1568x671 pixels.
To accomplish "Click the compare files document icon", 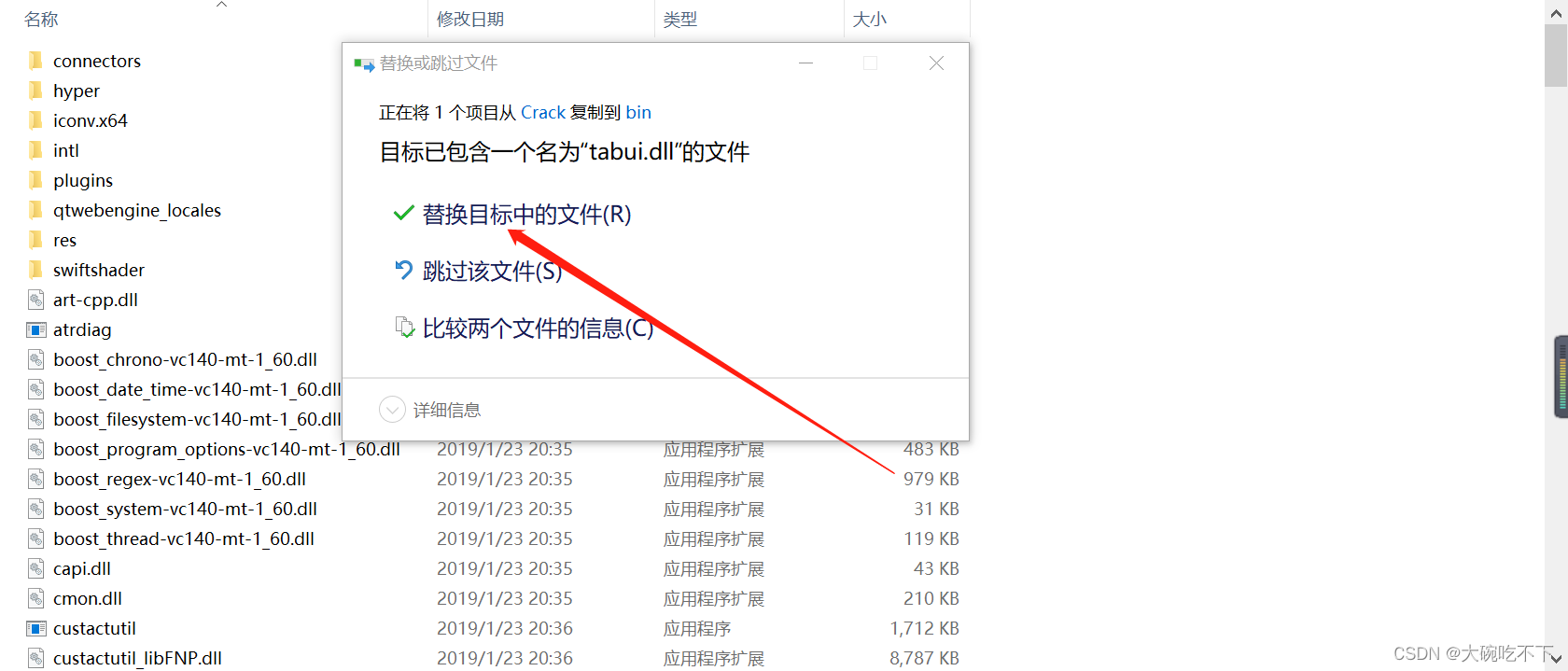I will point(404,328).
